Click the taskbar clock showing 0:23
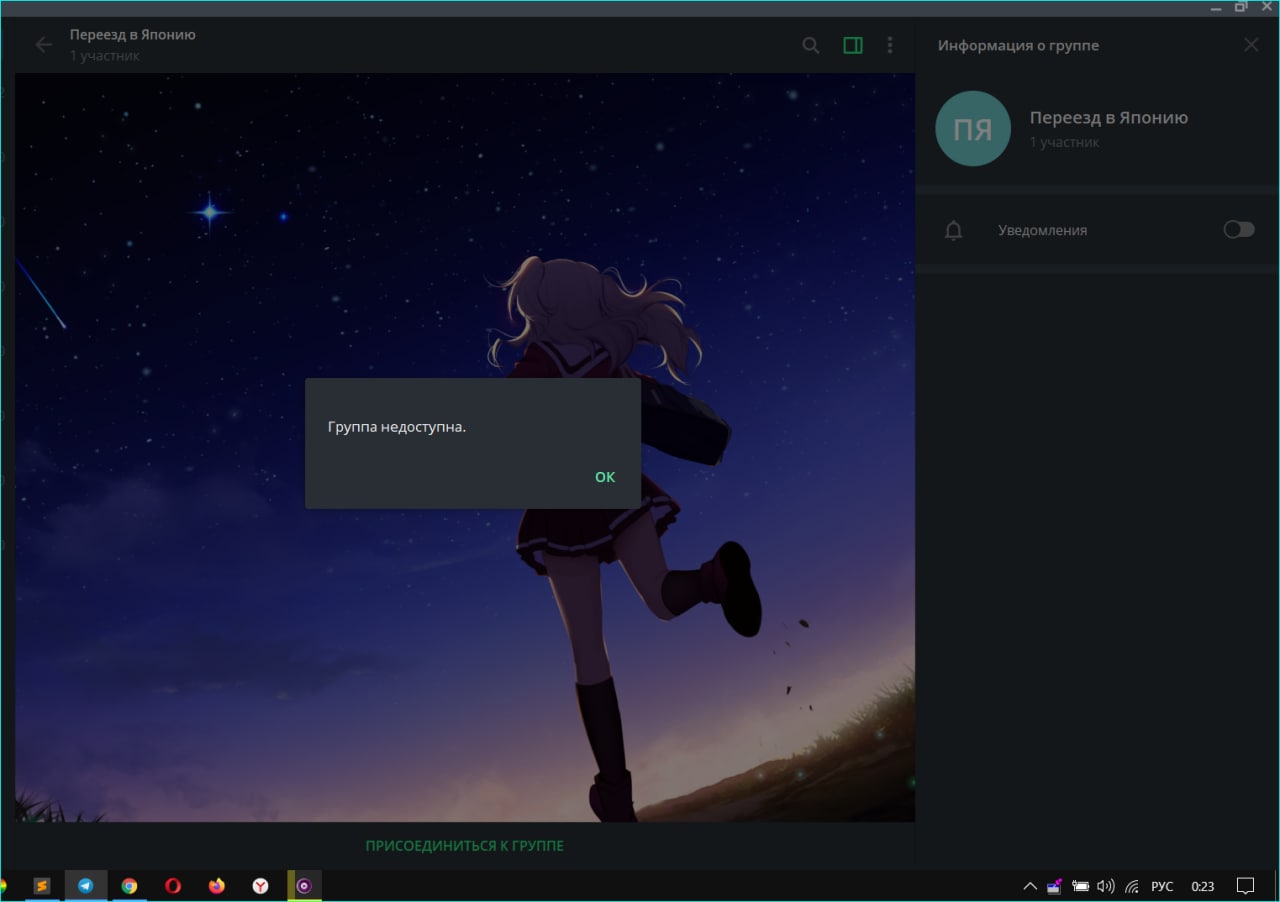This screenshot has height=902, width=1280. point(1203,886)
